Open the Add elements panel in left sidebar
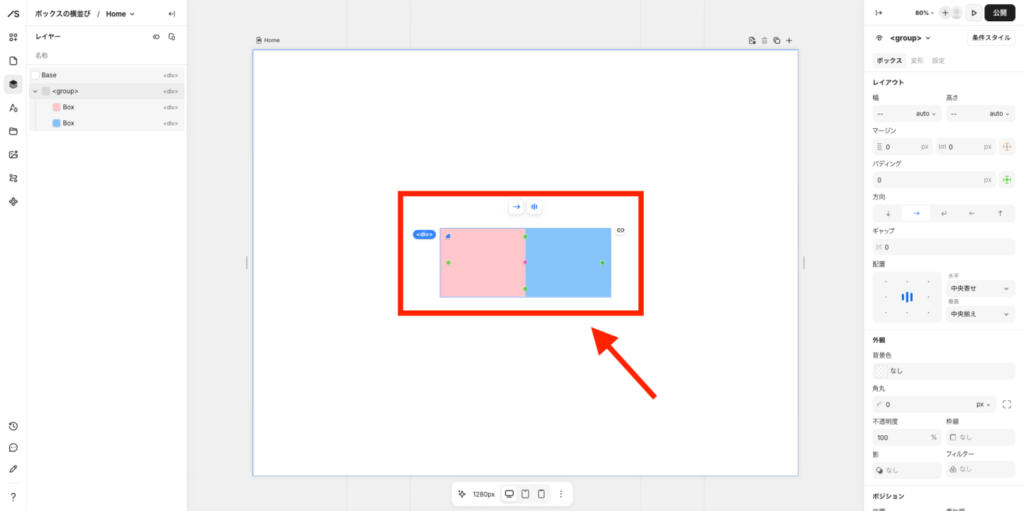The height and width of the screenshot is (511, 1024). tap(13, 37)
